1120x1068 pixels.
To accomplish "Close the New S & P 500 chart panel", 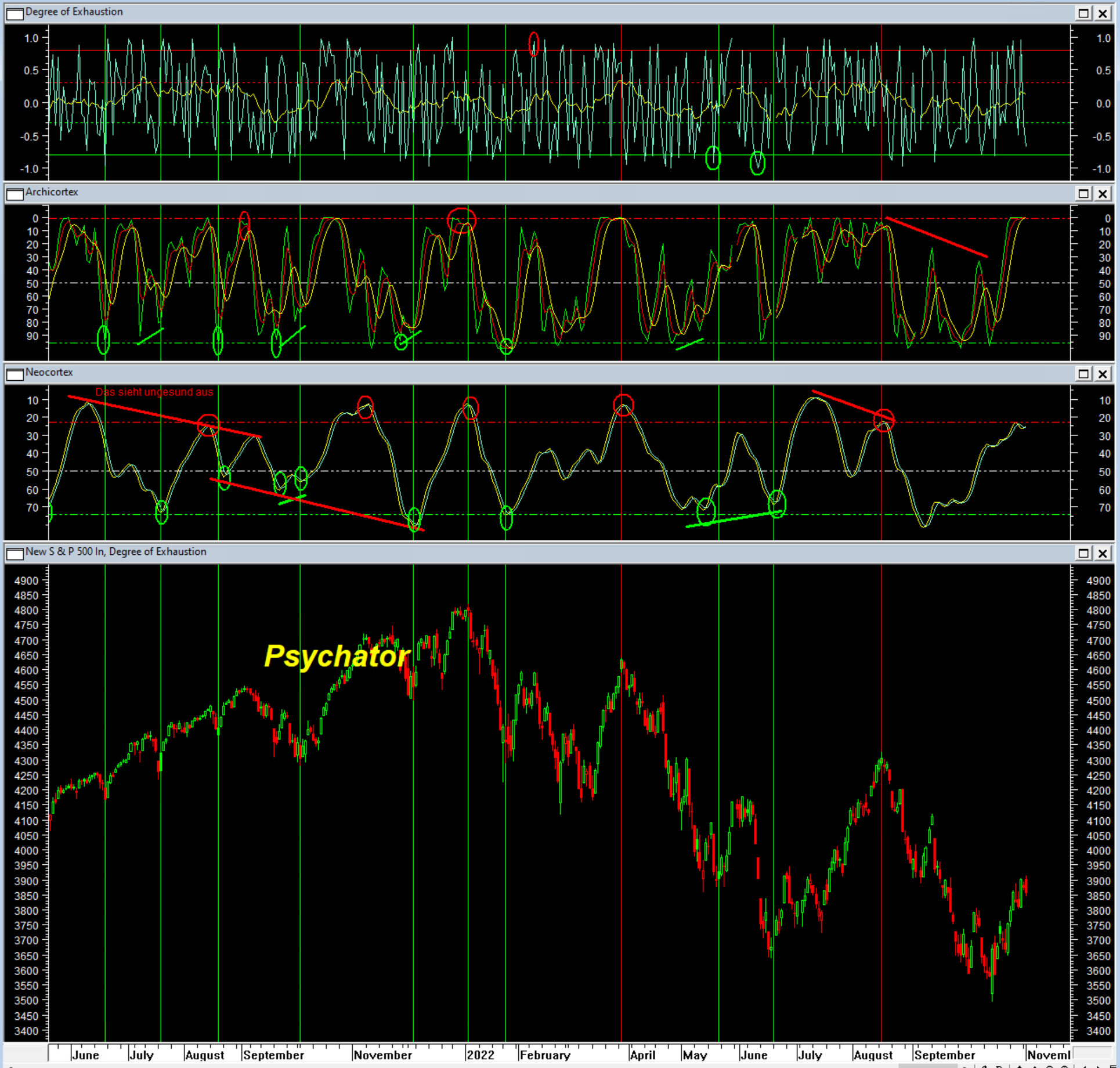I will coord(1103,553).
